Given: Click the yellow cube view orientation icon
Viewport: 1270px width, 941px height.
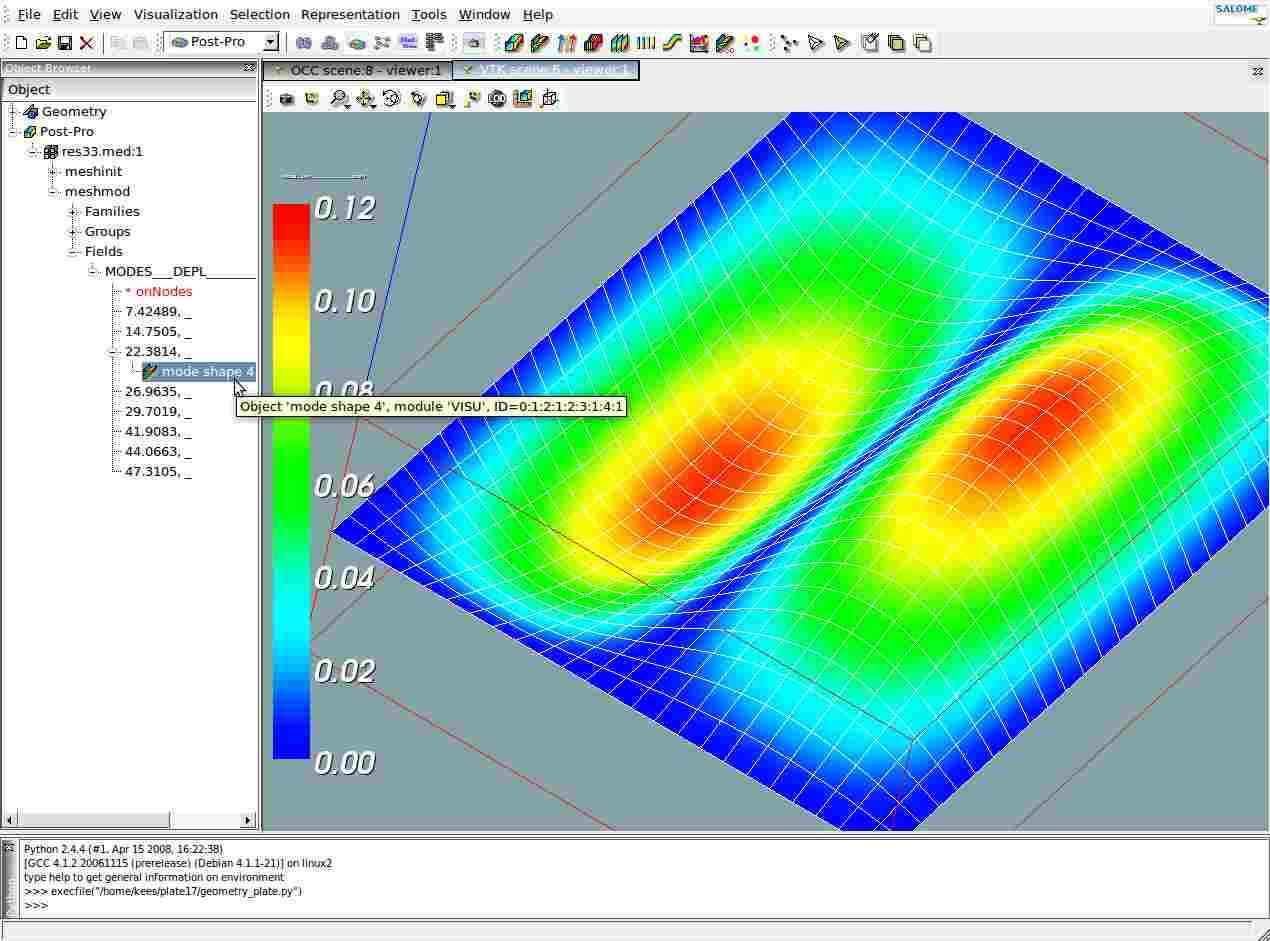Looking at the screenshot, I should pos(444,99).
